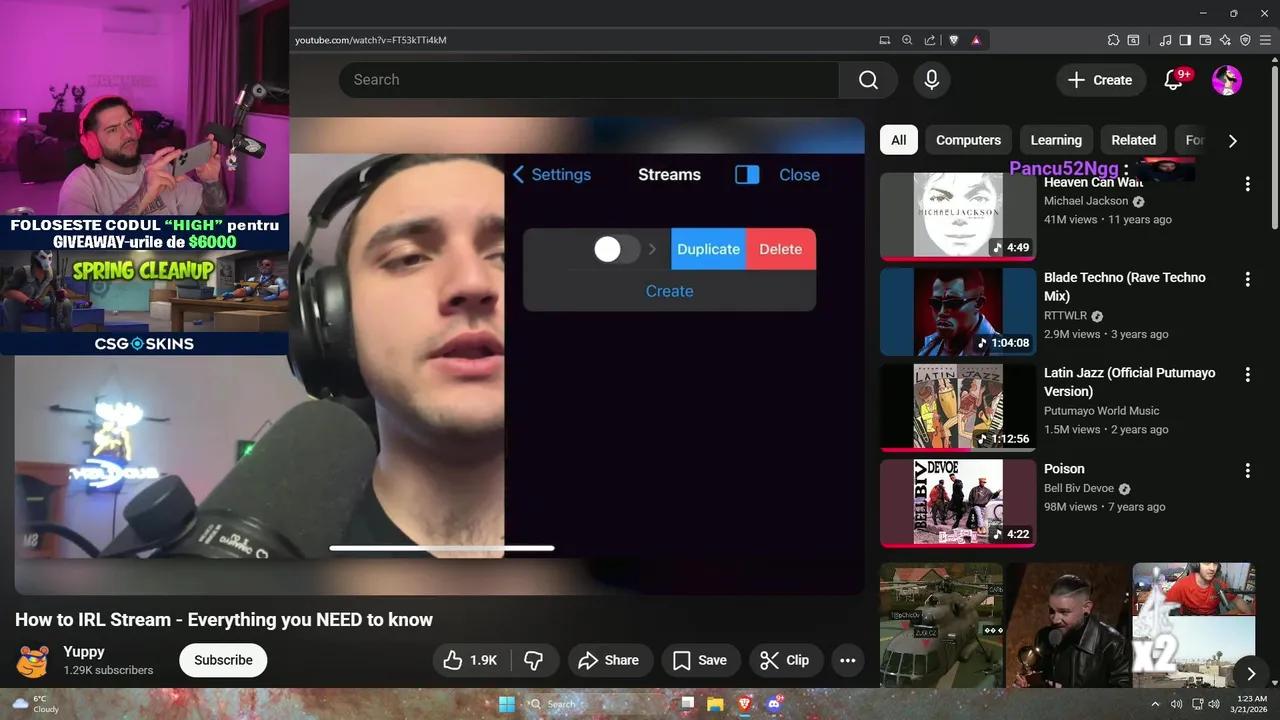Viewport: 1280px width, 720px height.
Task: Click the split-view icon beside Close
Action: click(x=747, y=174)
